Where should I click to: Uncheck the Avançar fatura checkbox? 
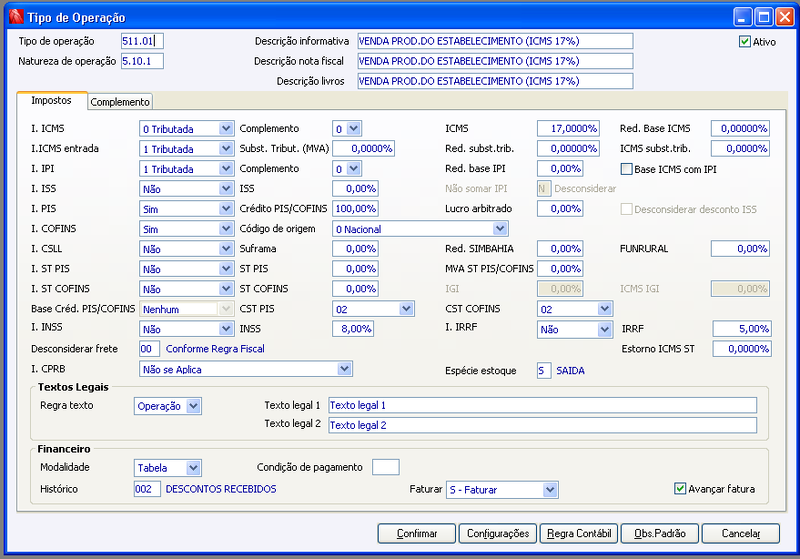pyautogui.click(x=680, y=489)
